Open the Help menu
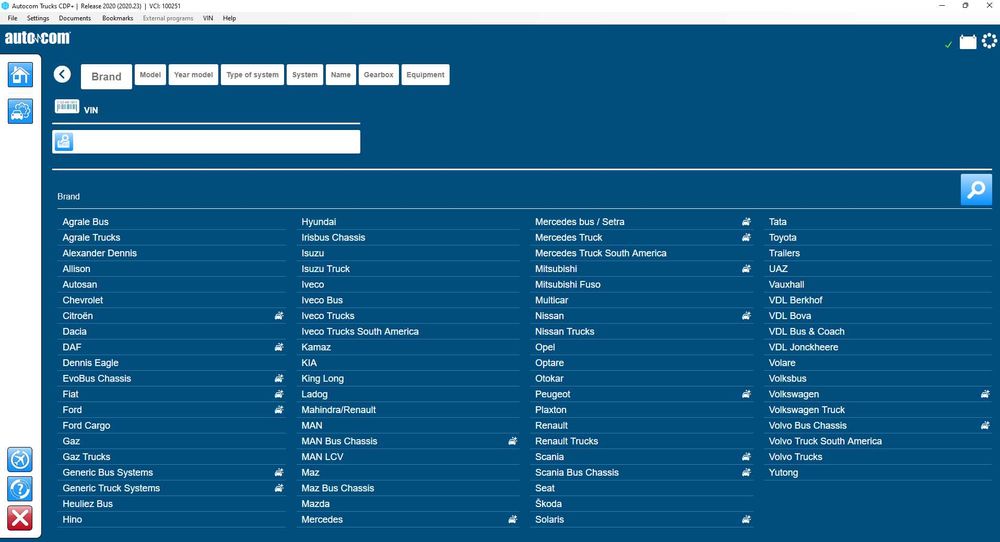The height and width of the screenshot is (542, 1000). point(229,18)
